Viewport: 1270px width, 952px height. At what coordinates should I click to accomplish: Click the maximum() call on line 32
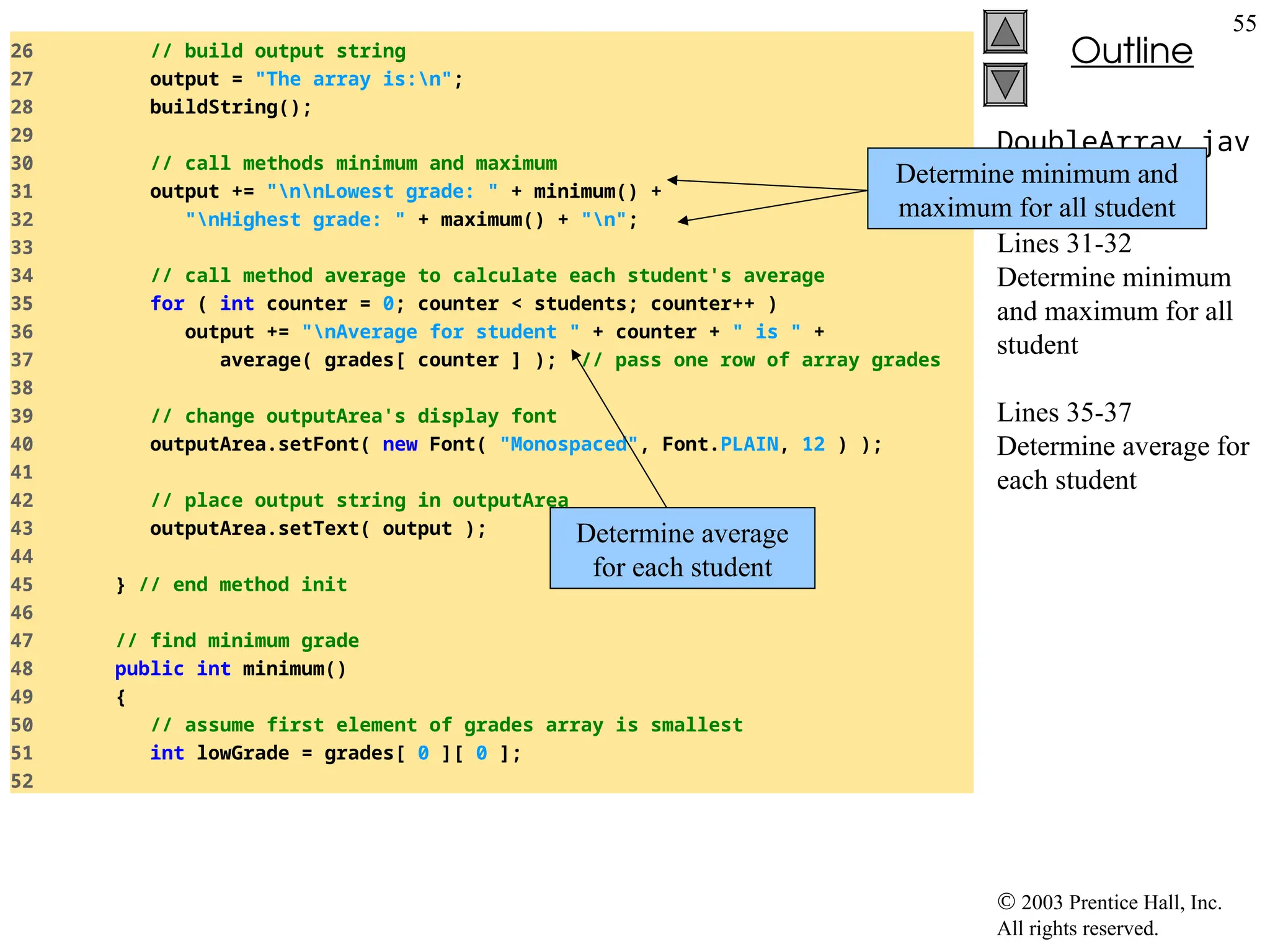pyautogui.click(x=492, y=220)
